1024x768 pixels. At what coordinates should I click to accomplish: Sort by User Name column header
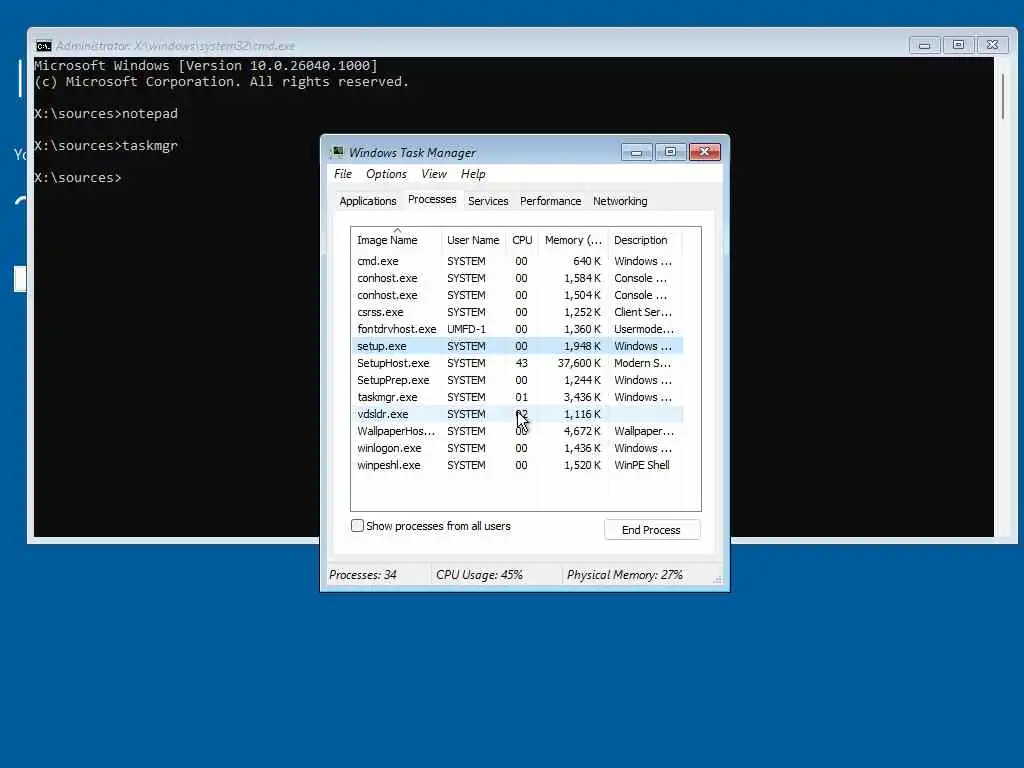[473, 240]
